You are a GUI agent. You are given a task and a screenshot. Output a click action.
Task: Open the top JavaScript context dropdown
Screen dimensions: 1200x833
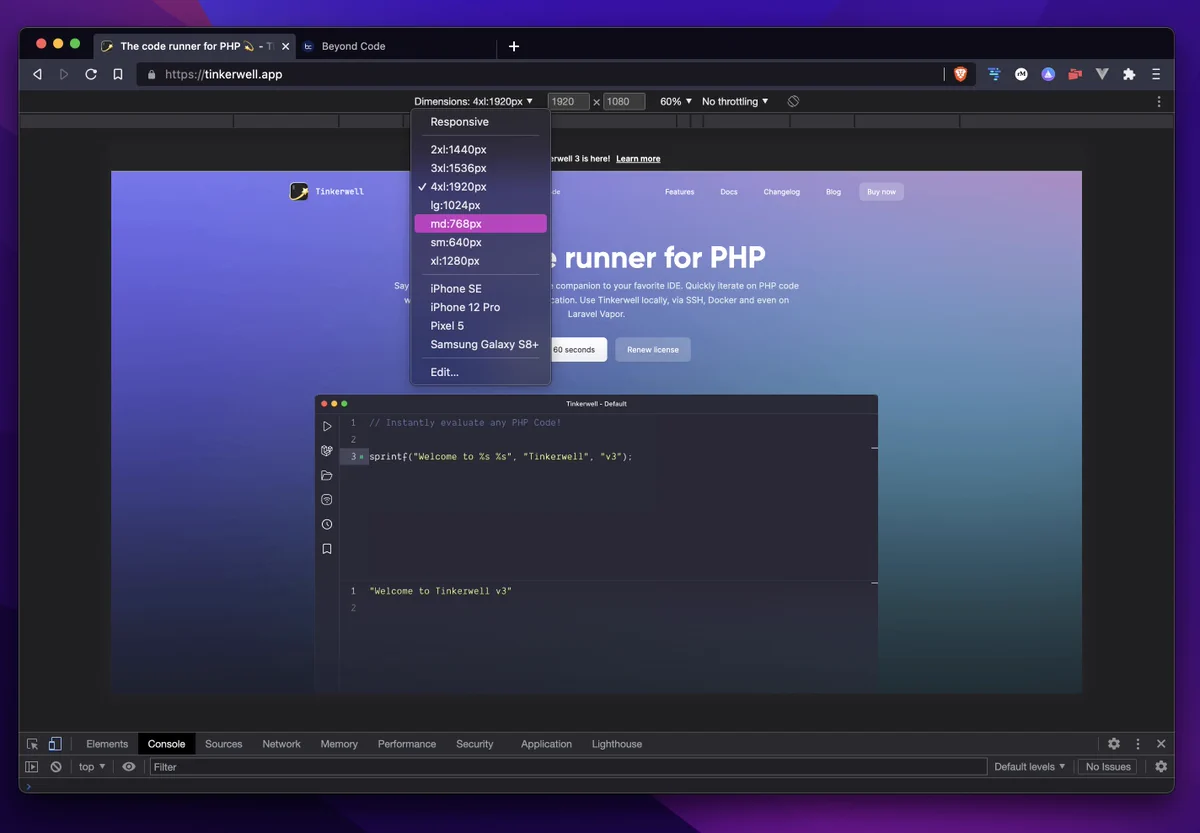(x=92, y=767)
